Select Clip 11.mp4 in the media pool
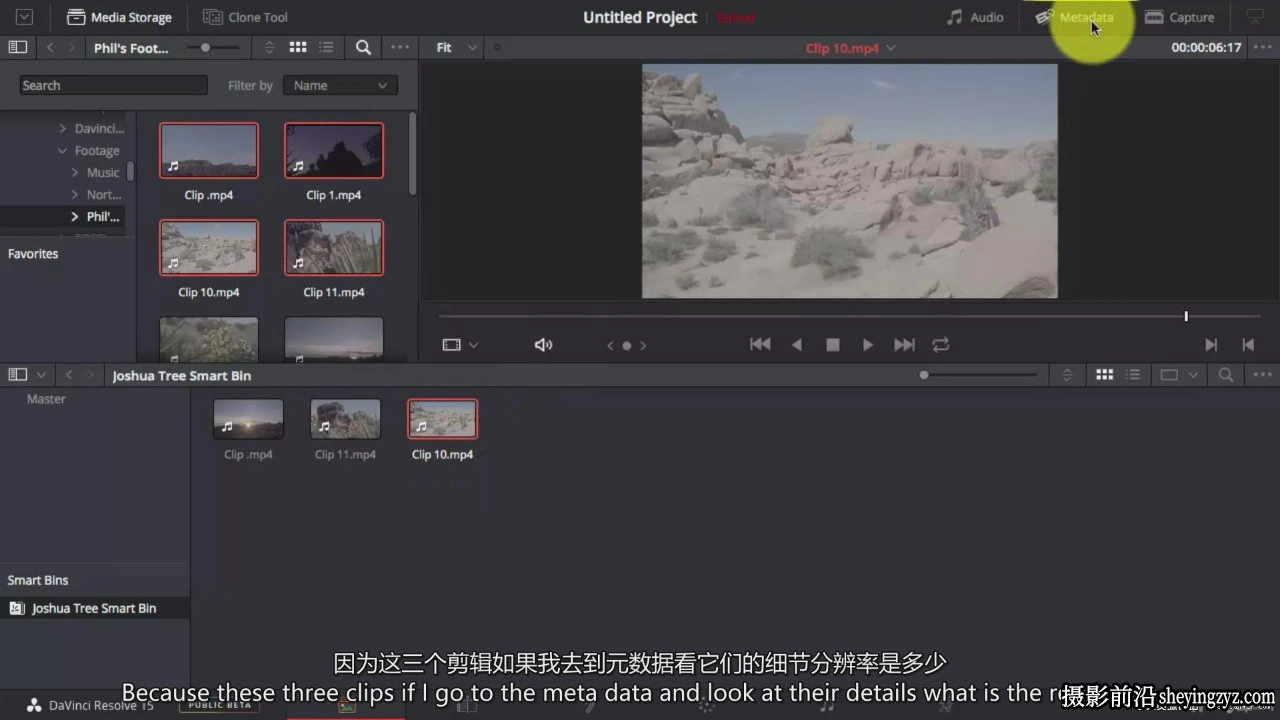 pyautogui.click(x=345, y=419)
